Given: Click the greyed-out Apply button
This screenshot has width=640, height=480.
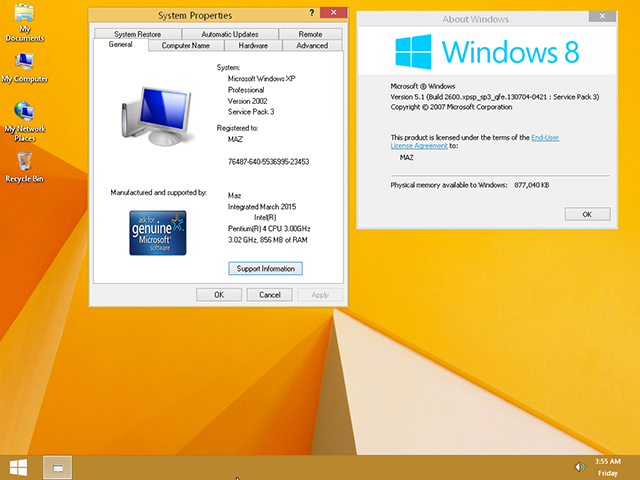Looking at the screenshot, I should tap(320, 295).
